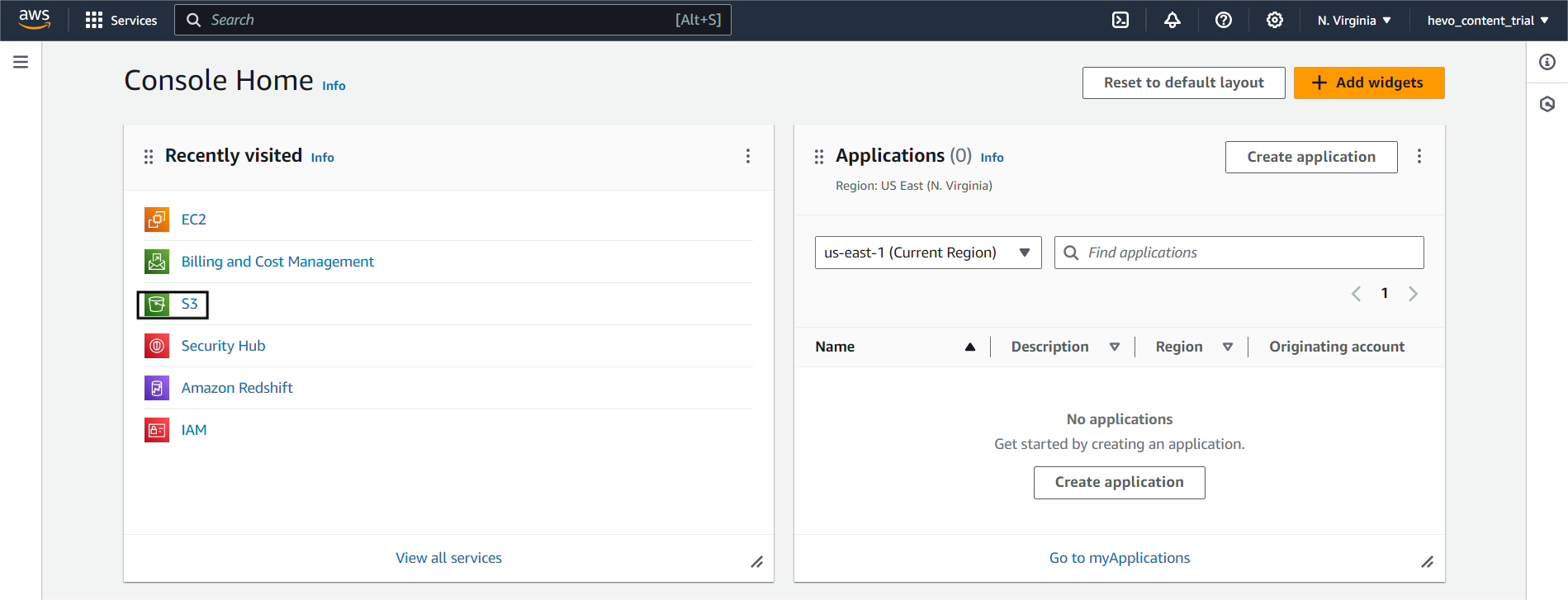Screen dimensions: 1568x600
Task: Click the EC2 service icon
Action: [157, 220]
